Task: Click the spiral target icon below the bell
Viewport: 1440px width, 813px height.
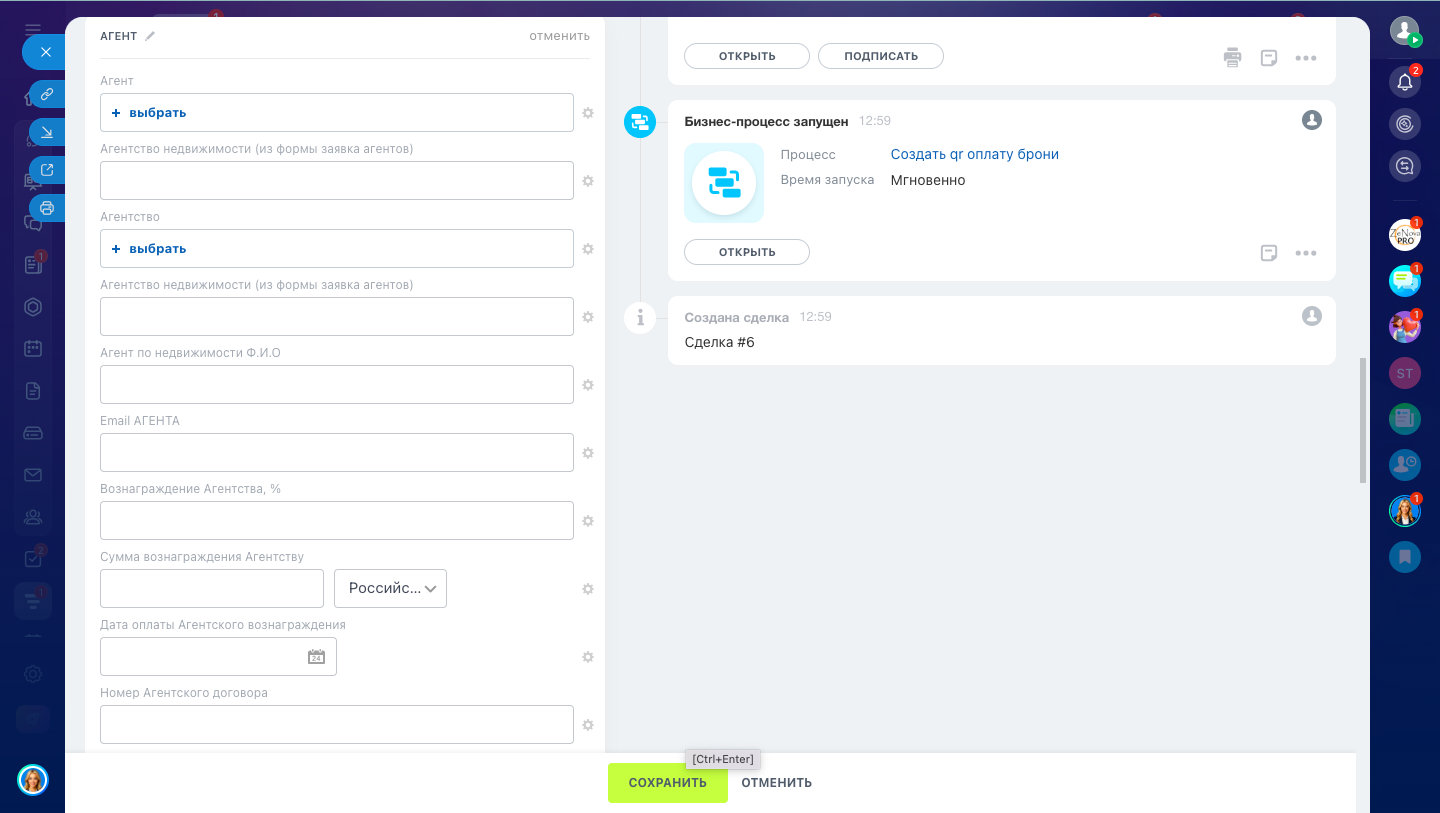Action: 1405,124
